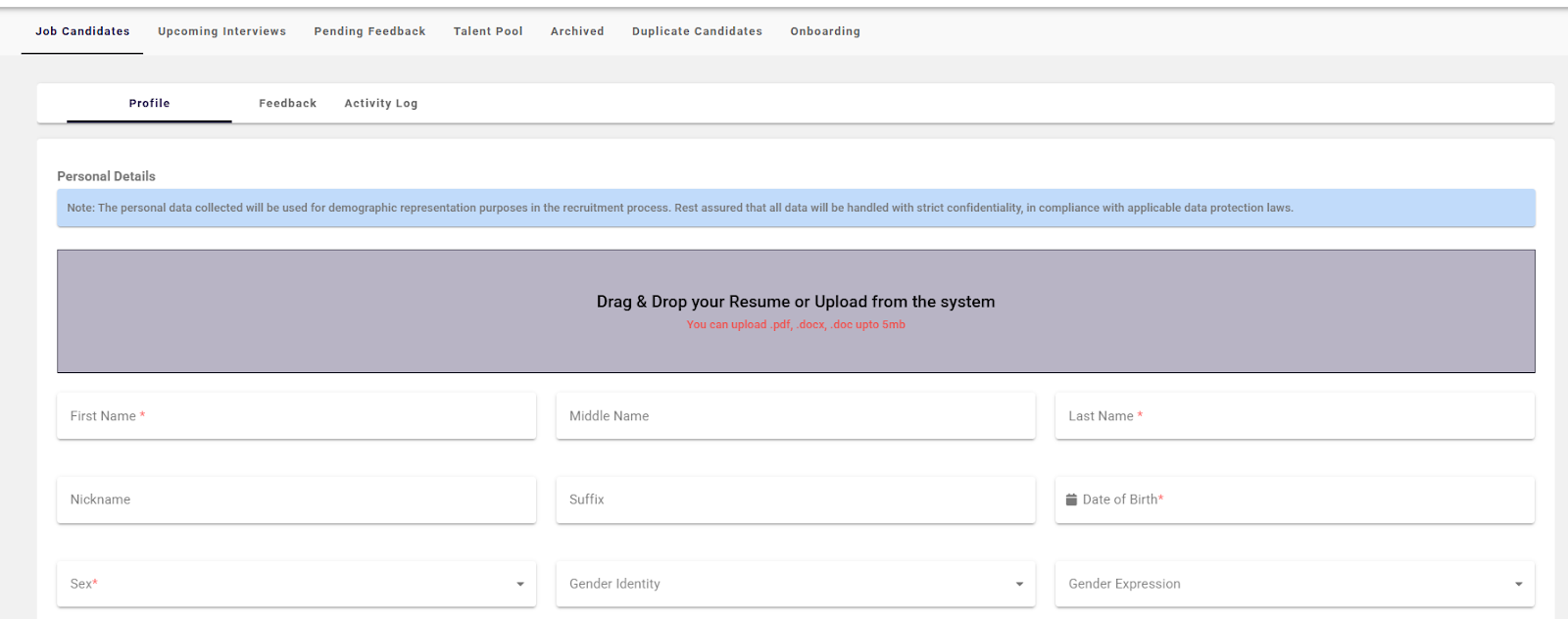
Task: Select the Archived tab
Action: 577,31
